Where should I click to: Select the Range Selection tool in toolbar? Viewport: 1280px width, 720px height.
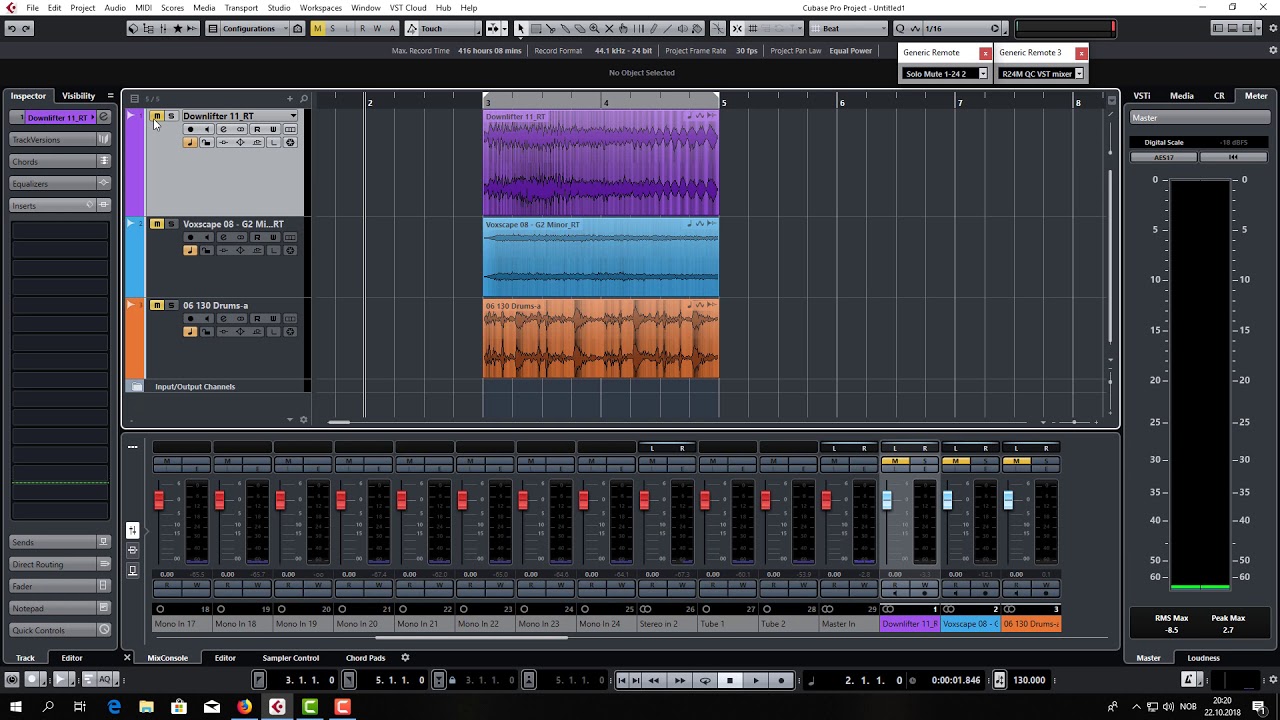tap(535, 28)
